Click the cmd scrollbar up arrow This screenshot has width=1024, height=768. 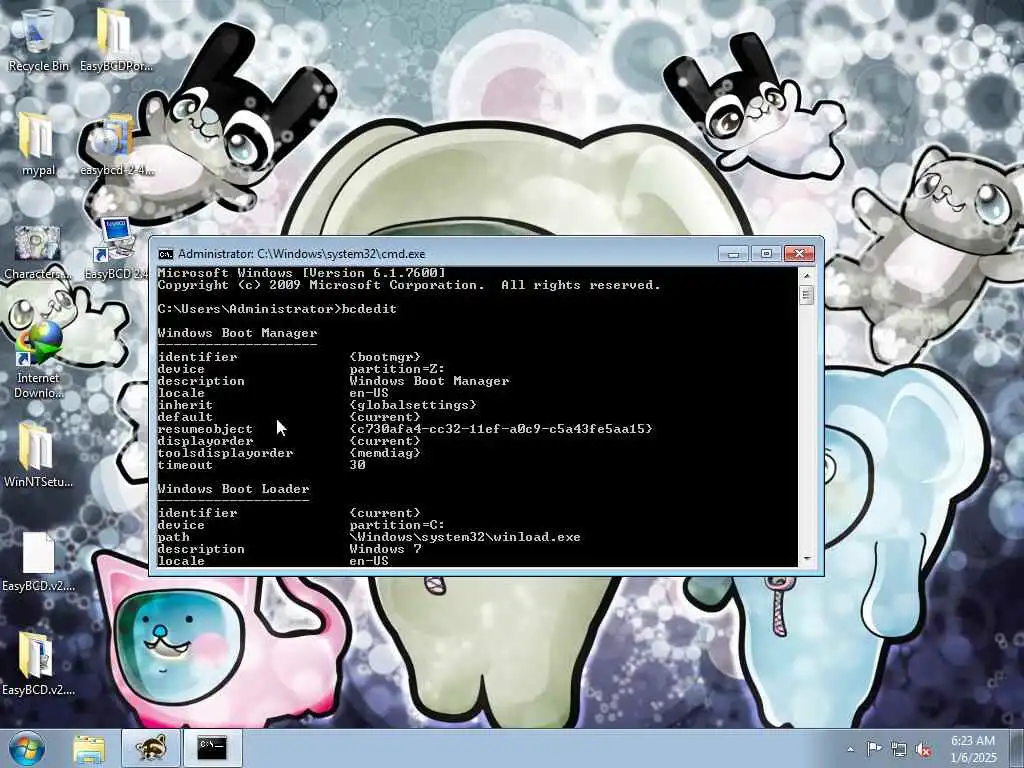pyautogui.click(x=807, y=276)
